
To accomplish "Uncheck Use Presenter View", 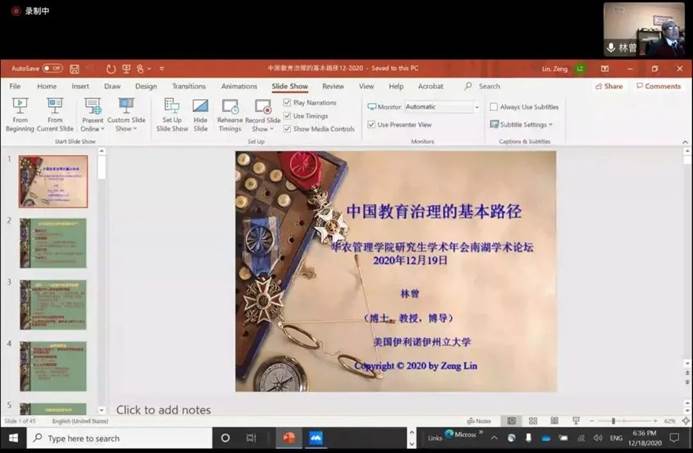I will pos(371,125).
